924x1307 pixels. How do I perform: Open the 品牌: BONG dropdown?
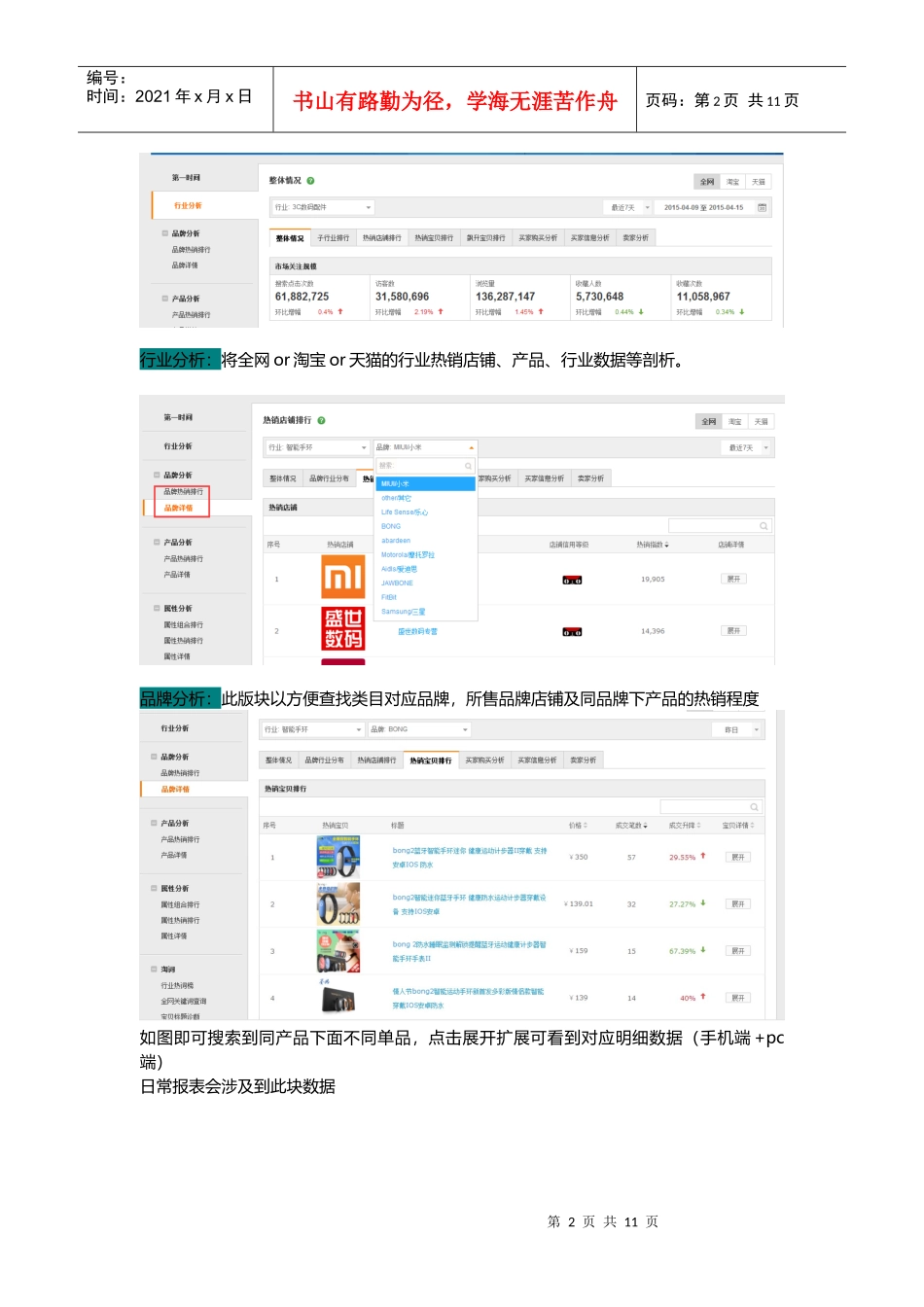[419, 729]
